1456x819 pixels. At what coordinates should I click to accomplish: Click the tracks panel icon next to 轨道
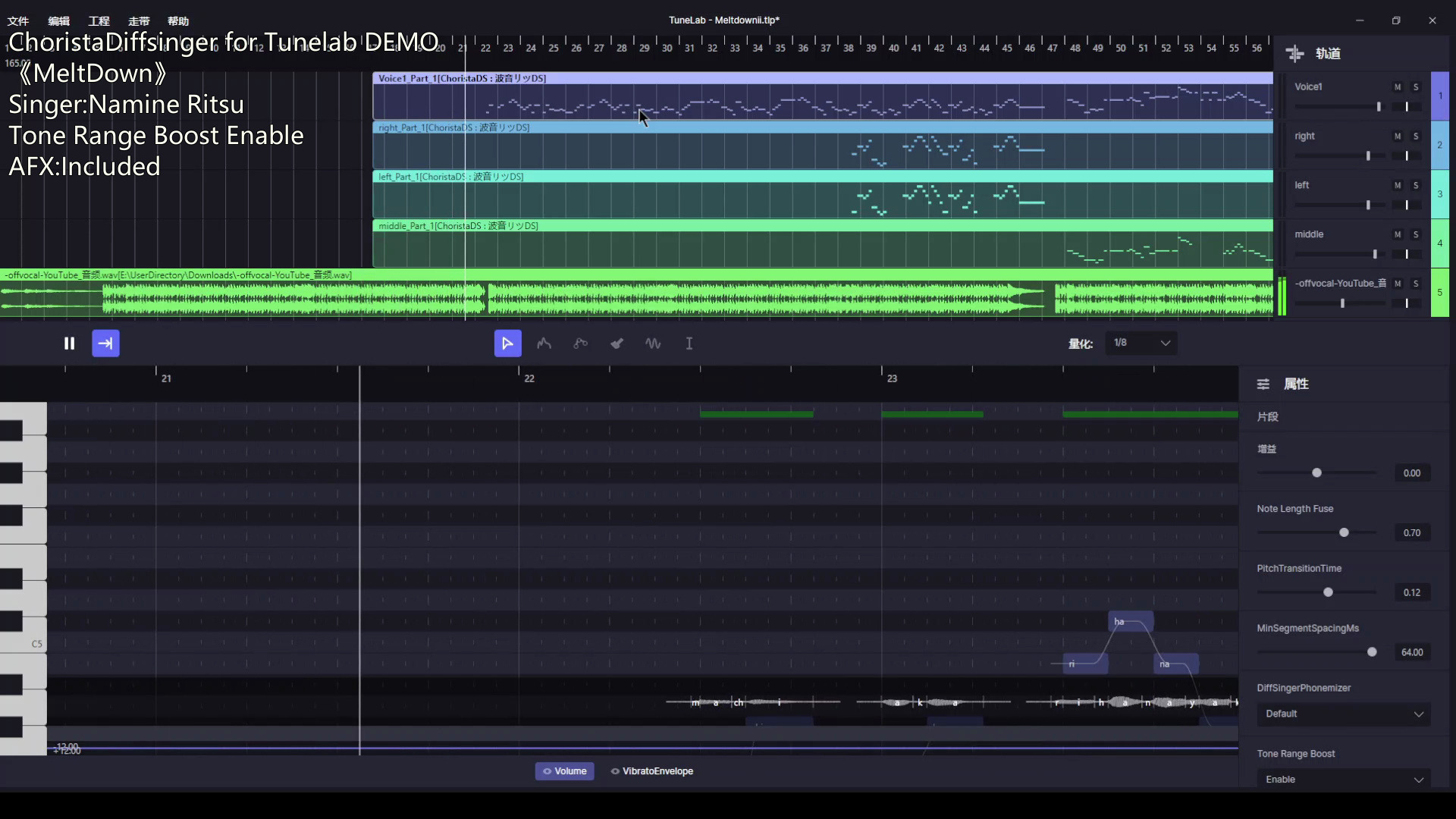pyautogui.click(x=1294, y=53)
